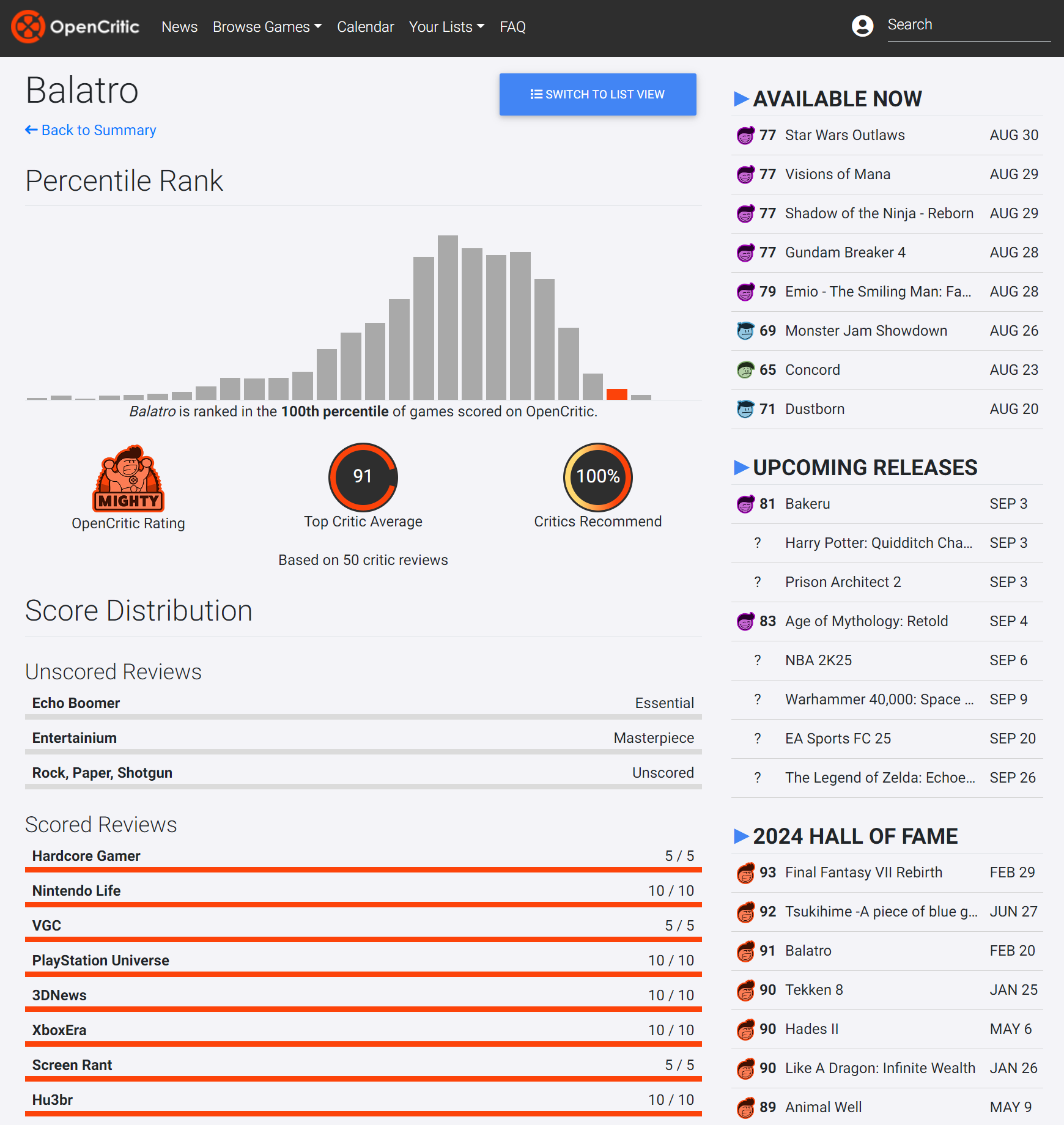The width and height of the screenshot is (1064, 1125).
Task: Click the OpenCritic logo icon
Action: point(28,27)
